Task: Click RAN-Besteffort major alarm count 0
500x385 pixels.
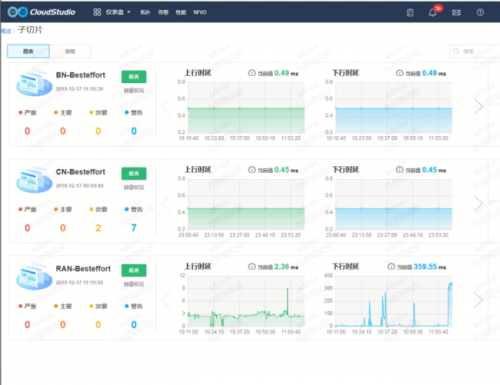Action: click(x=63, y=325)
